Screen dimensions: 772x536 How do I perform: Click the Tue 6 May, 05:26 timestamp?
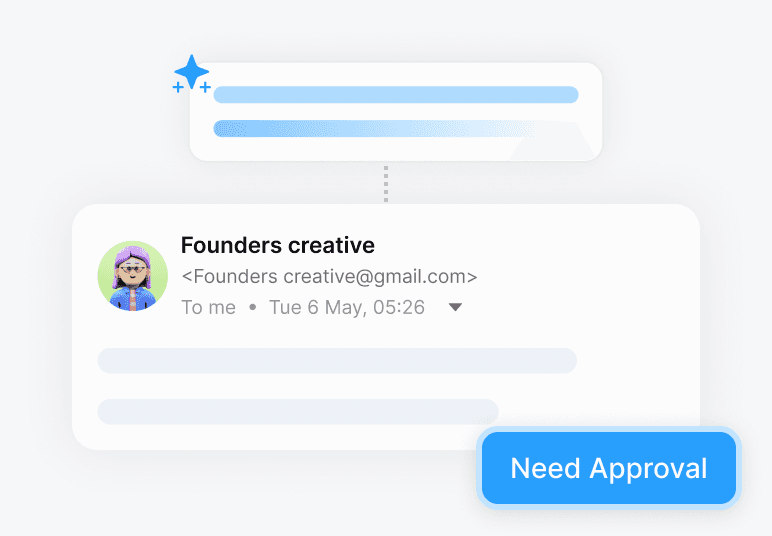coord(347,307)
